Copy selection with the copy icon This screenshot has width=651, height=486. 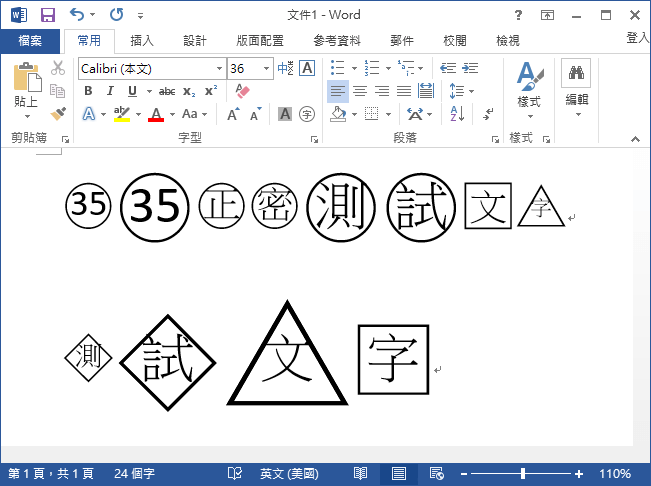click(x=57, y=90)
